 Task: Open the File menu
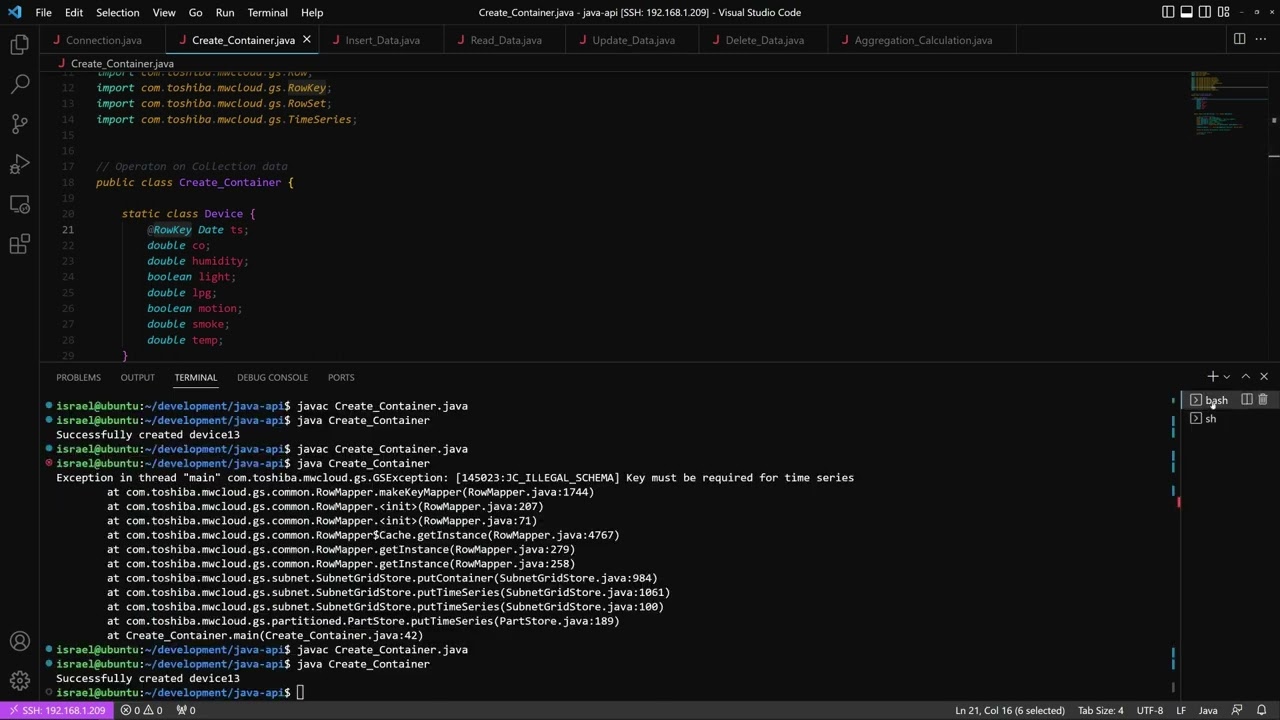[44, 12]
